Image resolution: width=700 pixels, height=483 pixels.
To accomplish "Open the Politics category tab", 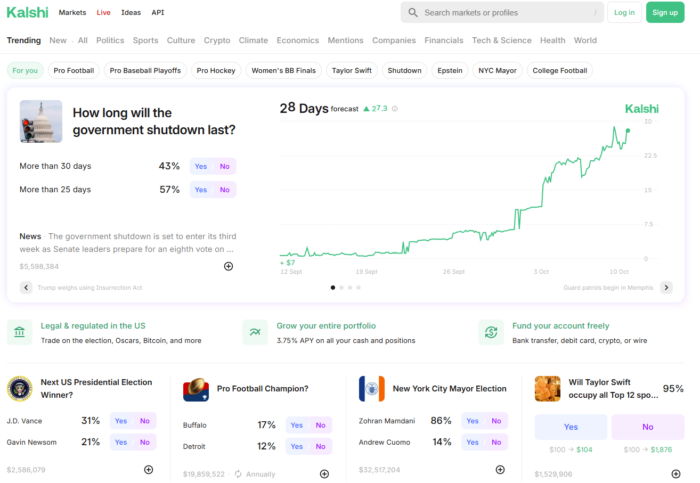I will (x=110, y=41).
